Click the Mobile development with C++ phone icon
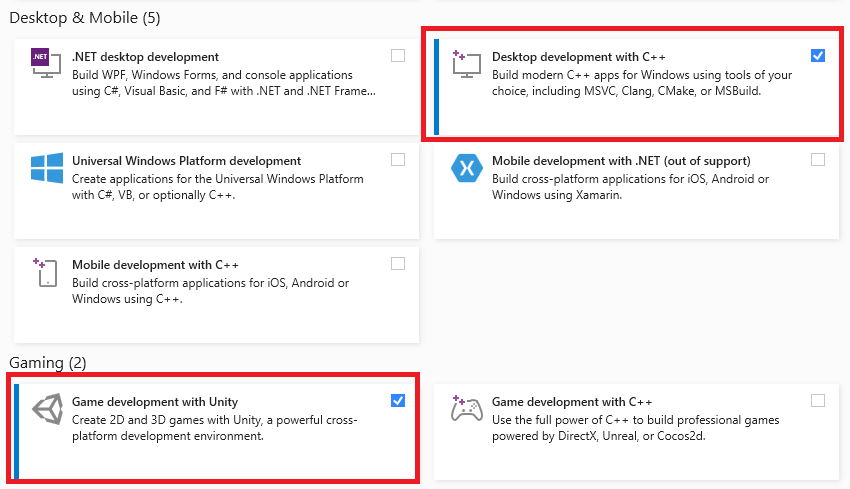This screenshot has height=489, width=850. (46, 272)
